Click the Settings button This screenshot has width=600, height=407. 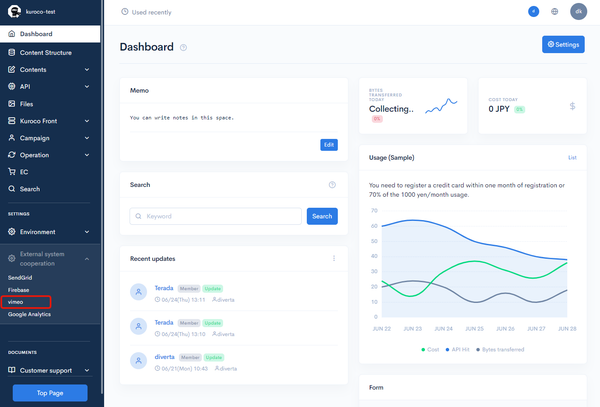(x=563, y=44)
